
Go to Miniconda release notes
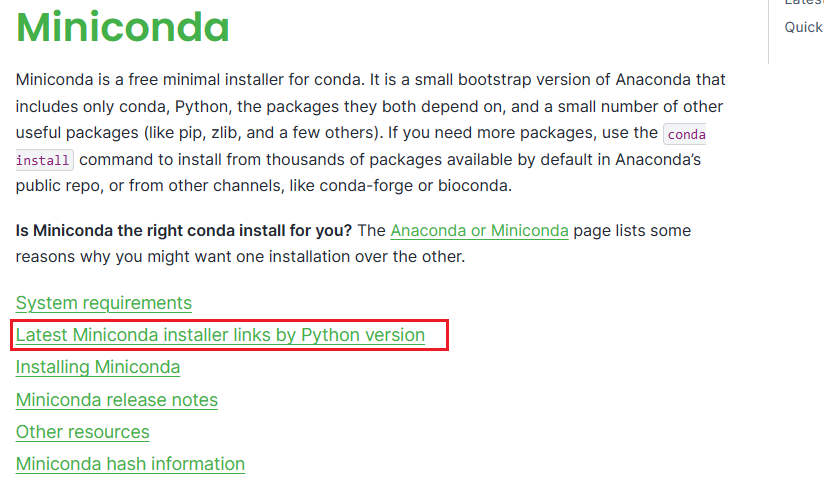pos(117,400)
